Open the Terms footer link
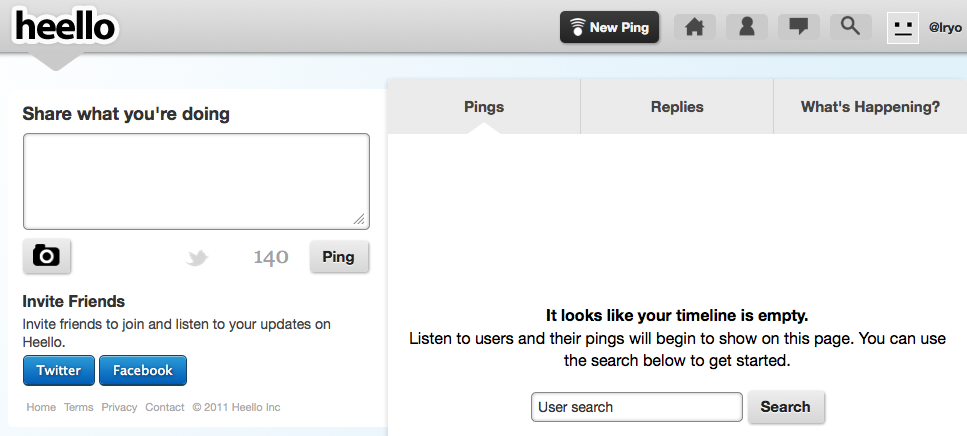Image resolution: width=967 pixels, height=436 pixels. (78, 407)
